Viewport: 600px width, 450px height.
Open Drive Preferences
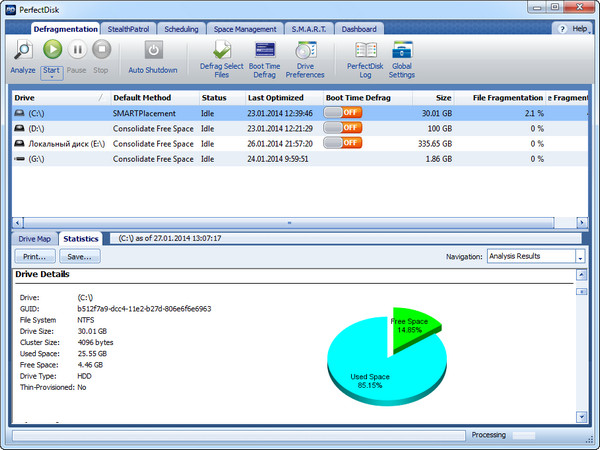[x=305, y=50]
